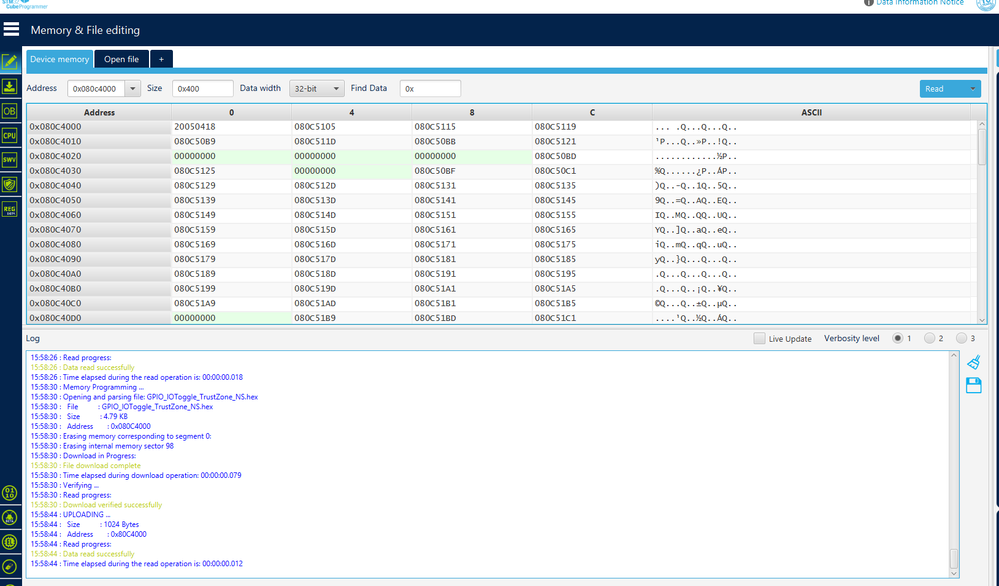Click memory table scroll down arrow
999x586 pixels.
982,320
